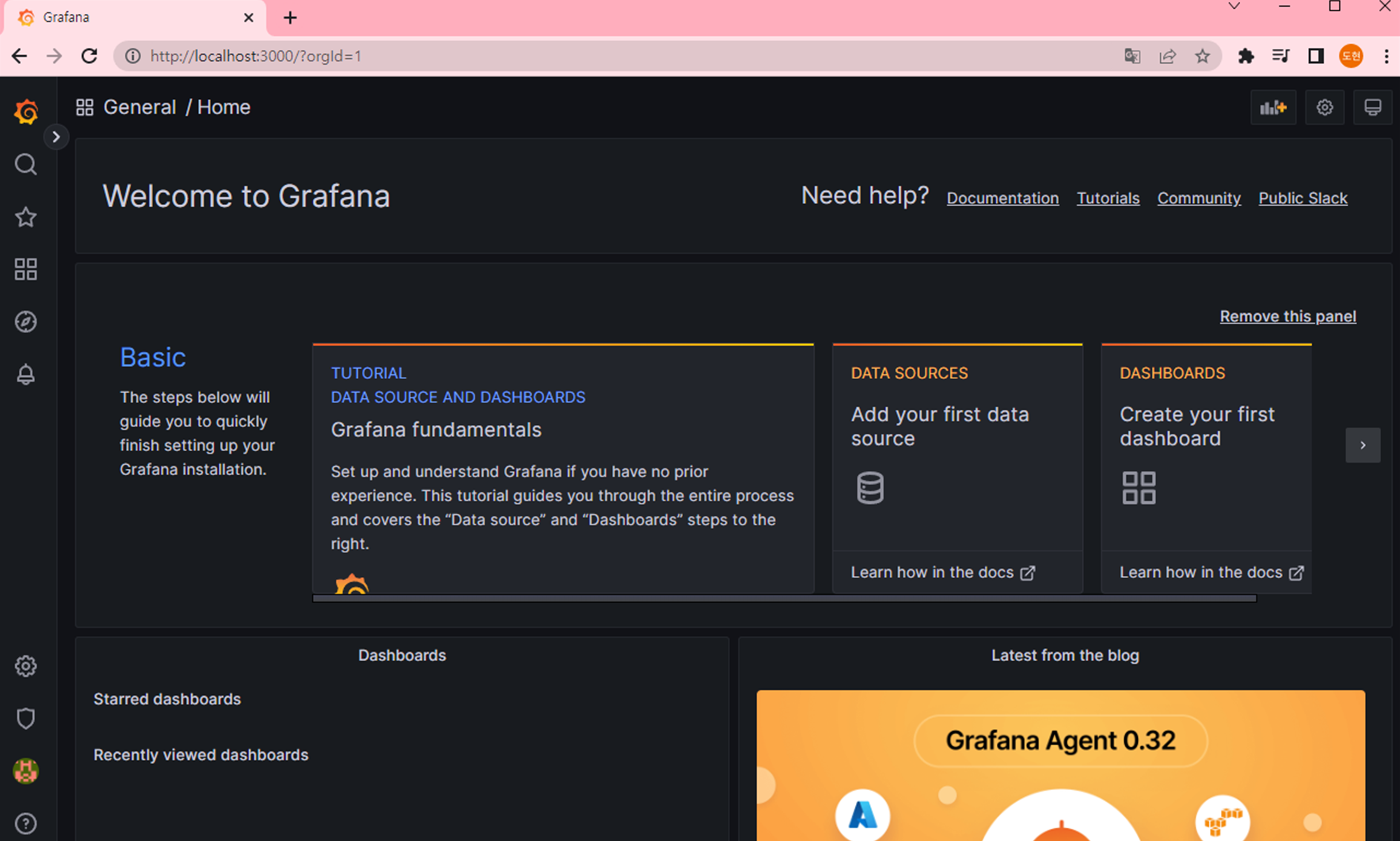Open the Explore compass icon

pyautogui.click(x=25, y=322)
